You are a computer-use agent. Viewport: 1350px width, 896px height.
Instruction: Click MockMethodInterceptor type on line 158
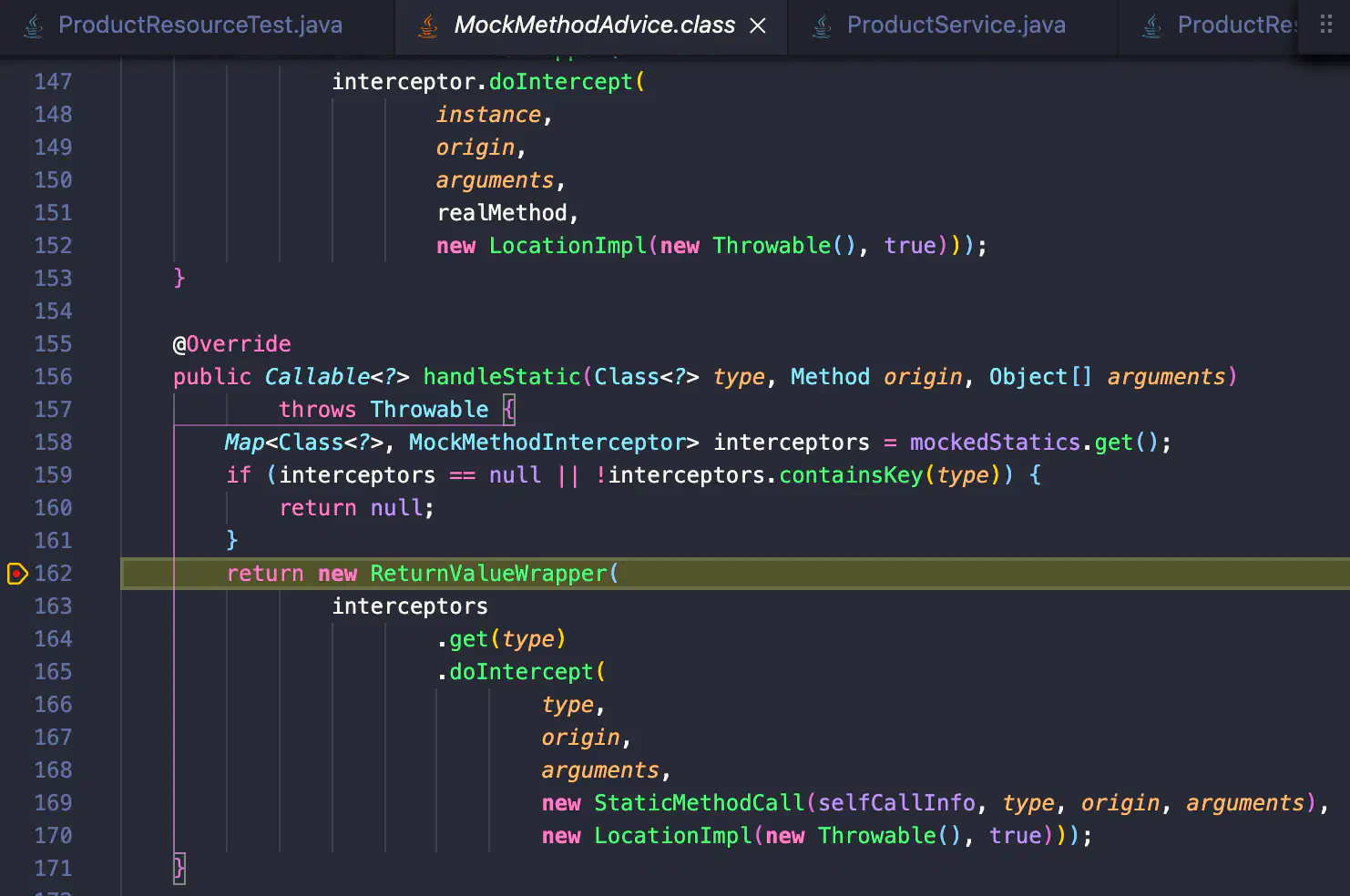pos(547,443)
